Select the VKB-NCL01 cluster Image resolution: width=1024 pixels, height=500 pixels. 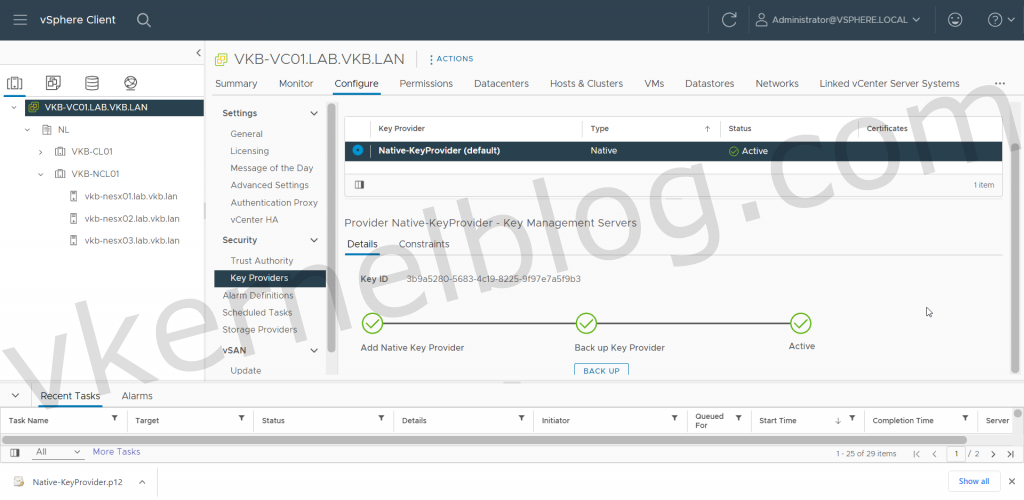95,174
